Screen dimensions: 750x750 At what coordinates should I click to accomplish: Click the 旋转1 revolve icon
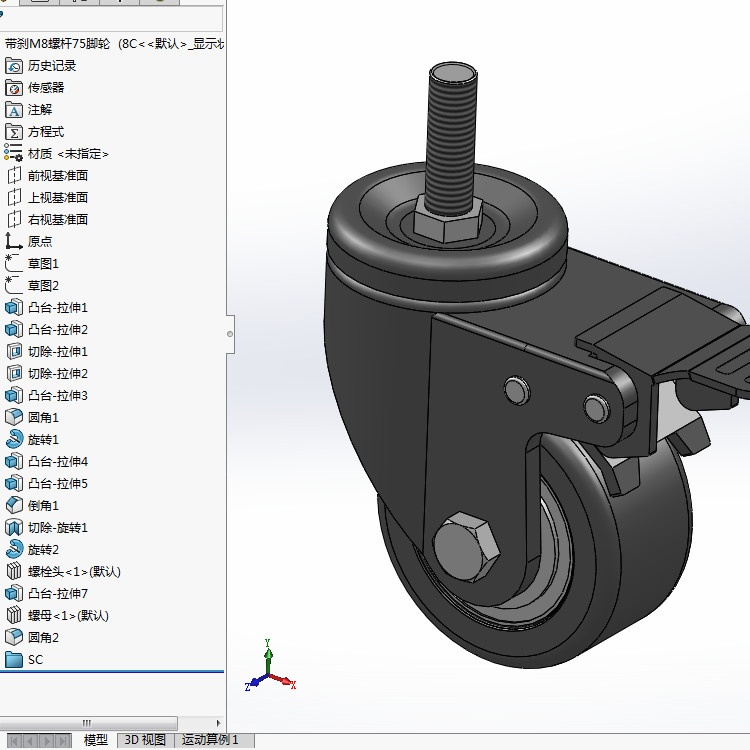pos(14,440)
